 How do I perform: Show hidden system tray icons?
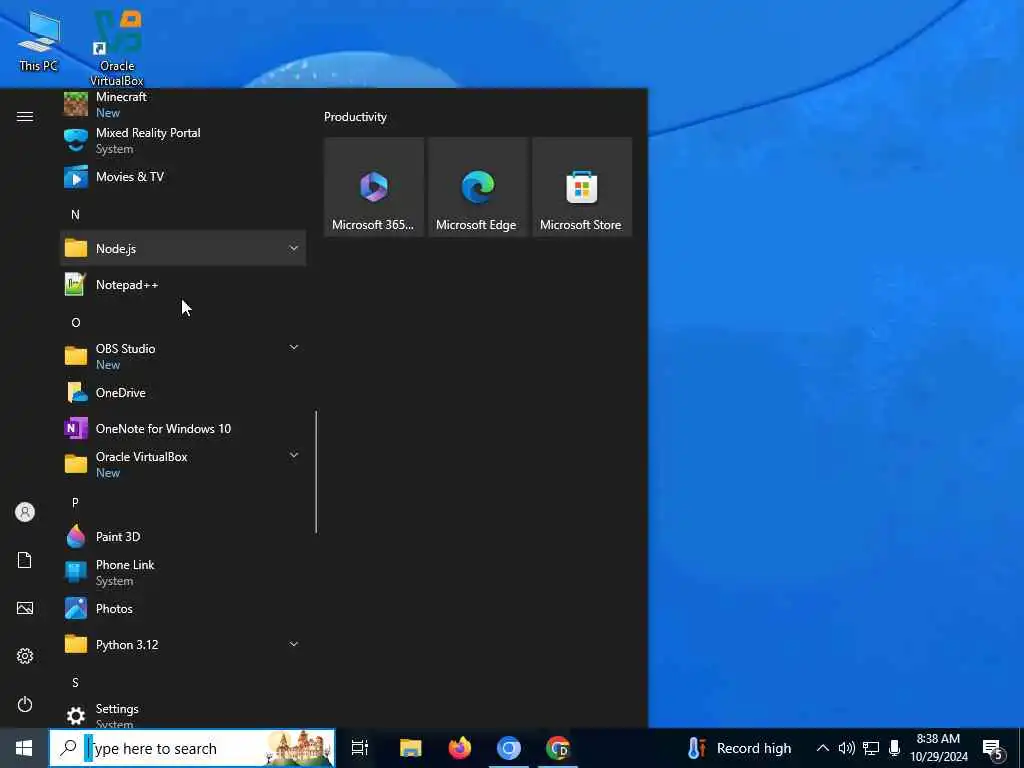click(x=823, y=748)
